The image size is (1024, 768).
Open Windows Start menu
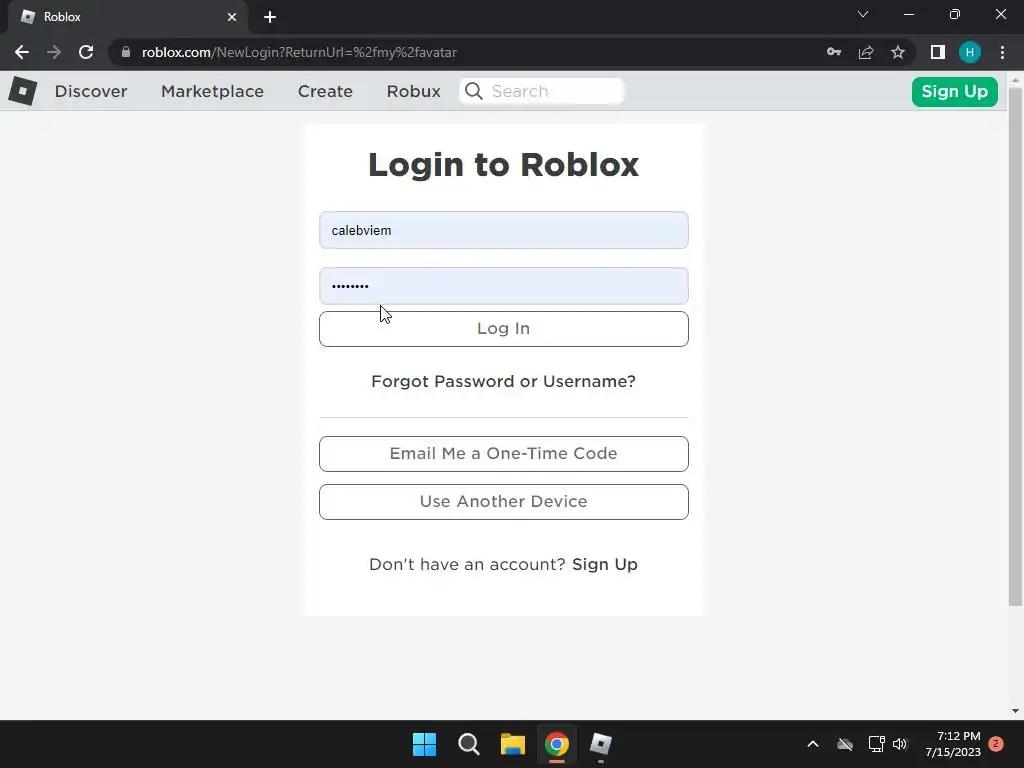[x=424, y=744]
